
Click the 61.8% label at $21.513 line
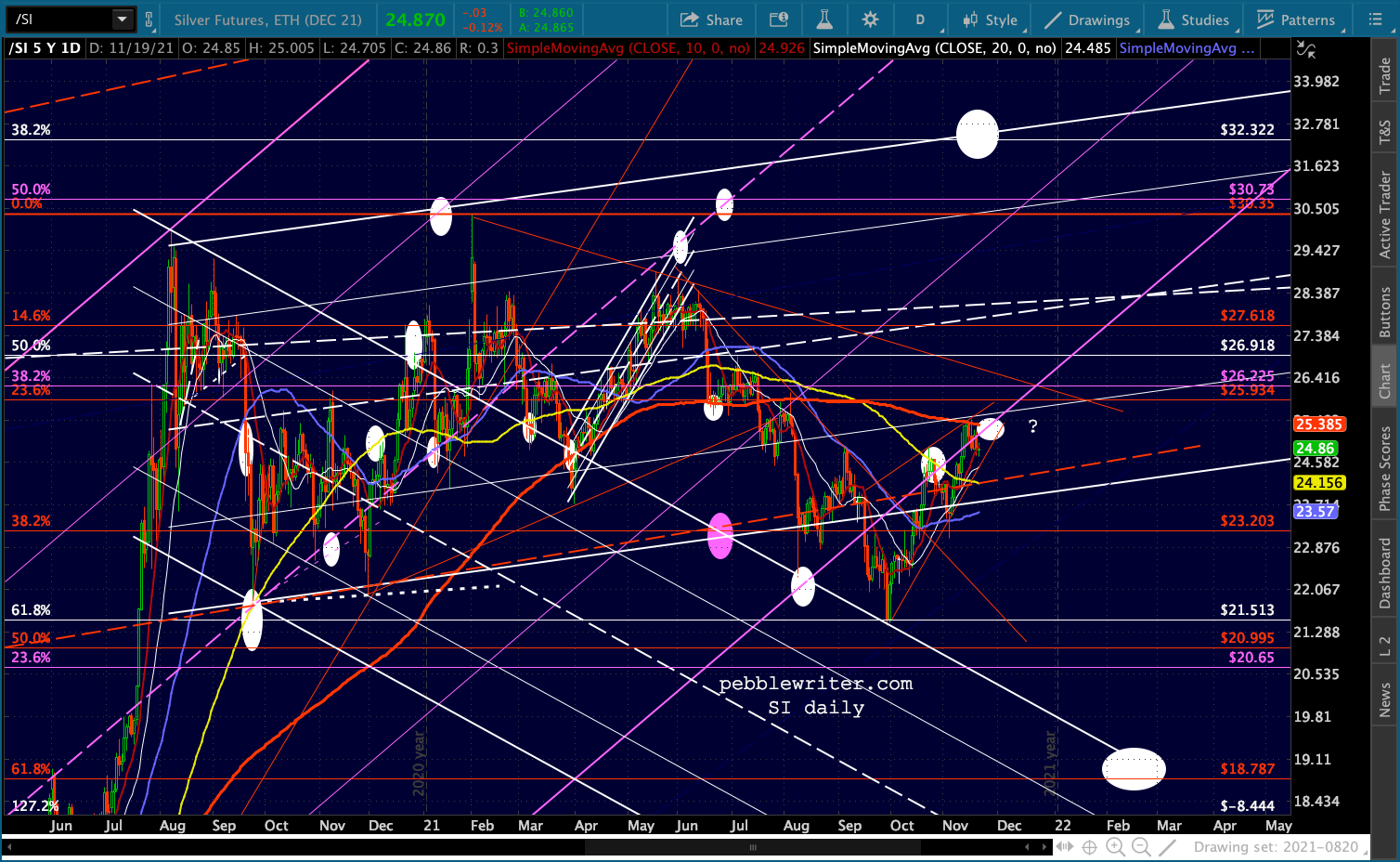pyautogui.click(x=31, y=610)
